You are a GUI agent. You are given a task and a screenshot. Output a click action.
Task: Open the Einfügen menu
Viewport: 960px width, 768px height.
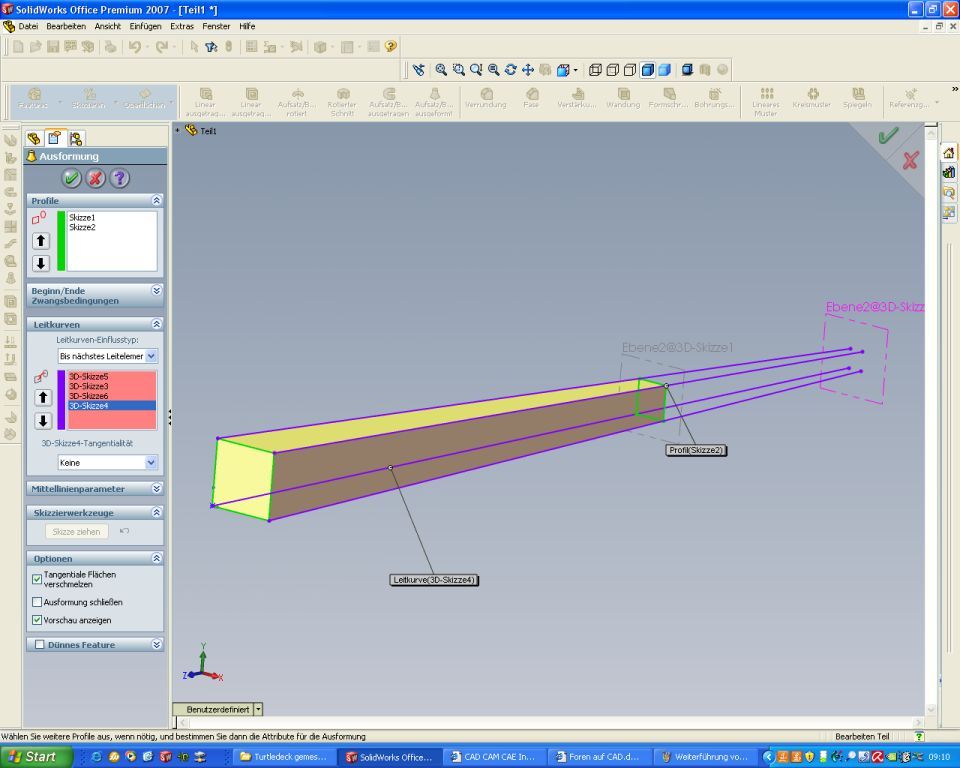click(x=146, y=26)
